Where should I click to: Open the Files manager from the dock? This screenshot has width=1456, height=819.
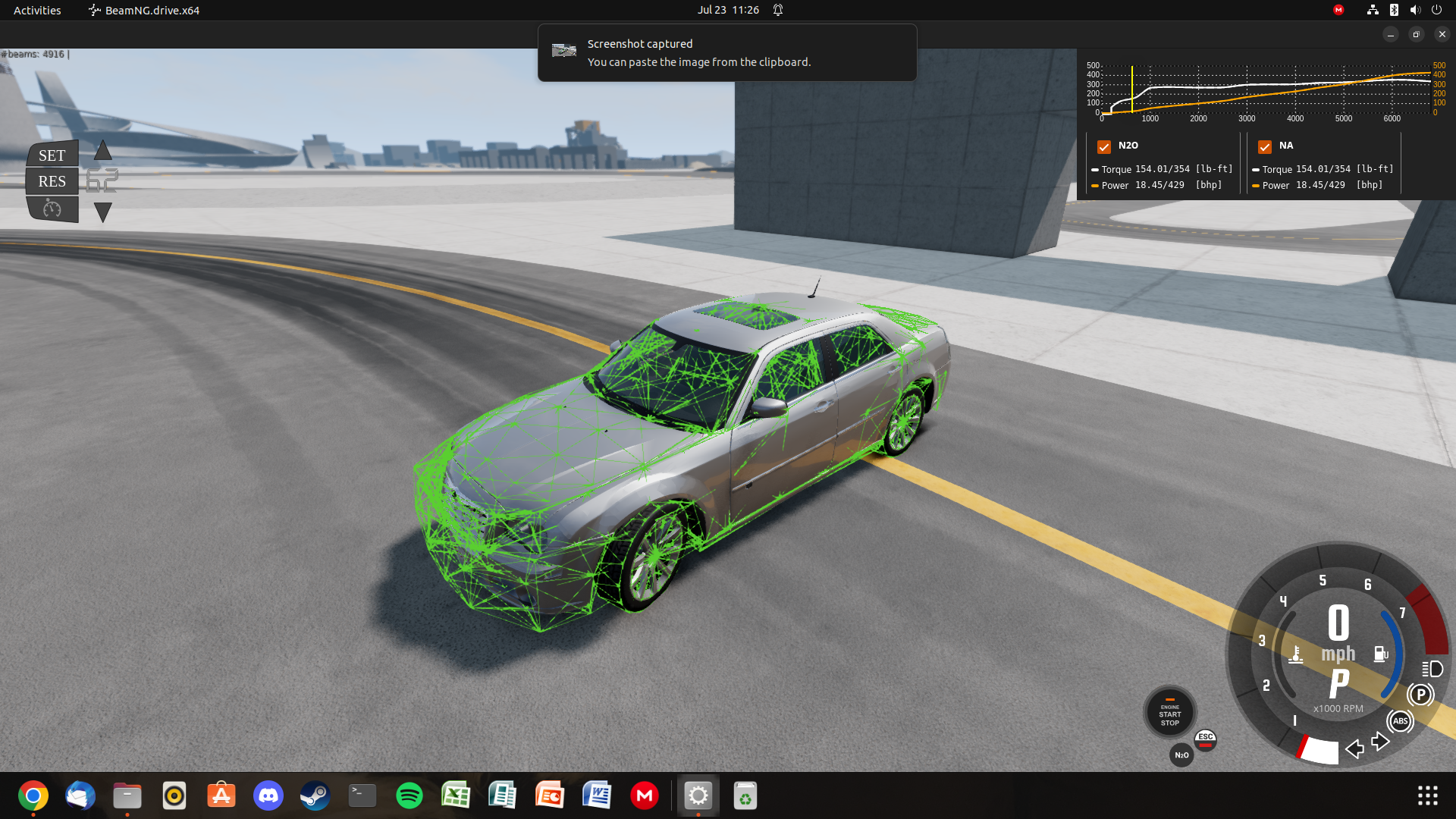[x=127, y=795]
